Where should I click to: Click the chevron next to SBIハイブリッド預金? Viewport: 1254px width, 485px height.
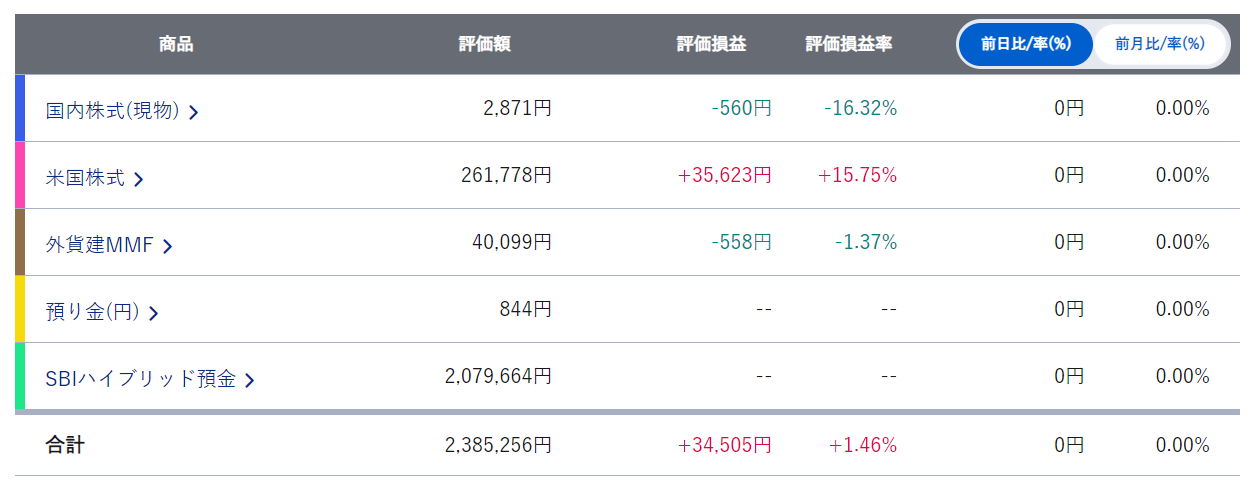[250, 380]
